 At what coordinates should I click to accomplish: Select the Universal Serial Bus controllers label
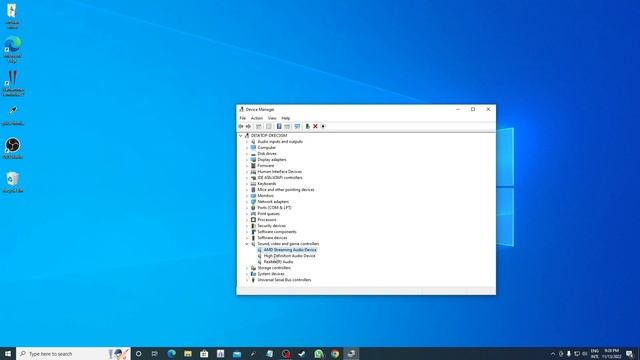click(x=284, y=280)
